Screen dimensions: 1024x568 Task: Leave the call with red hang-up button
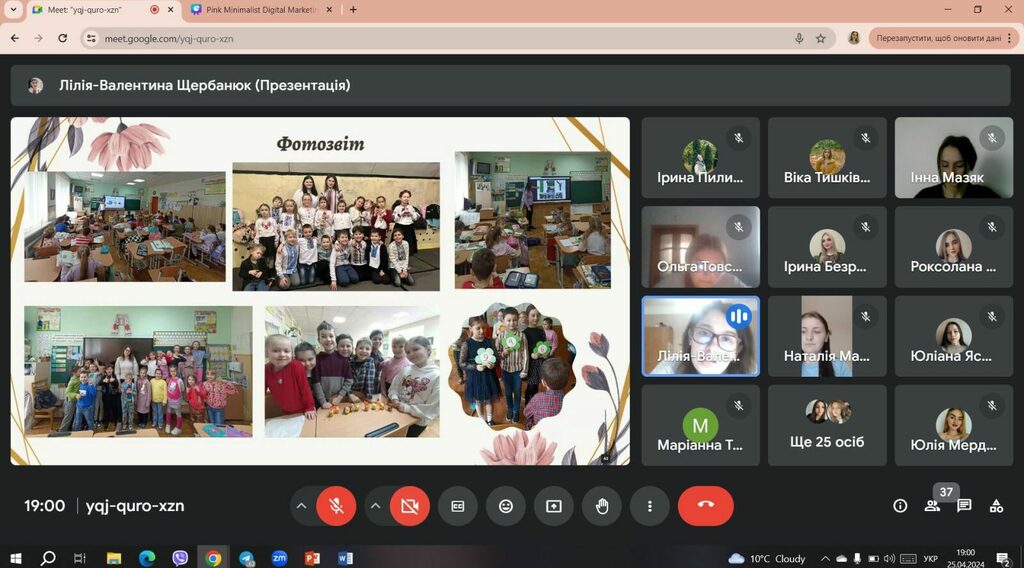pos(705,506)
